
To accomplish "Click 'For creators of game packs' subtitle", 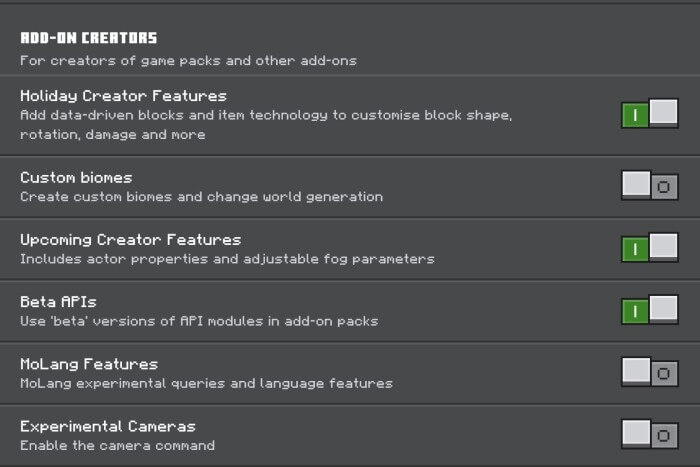I will (x=188, y=61).
